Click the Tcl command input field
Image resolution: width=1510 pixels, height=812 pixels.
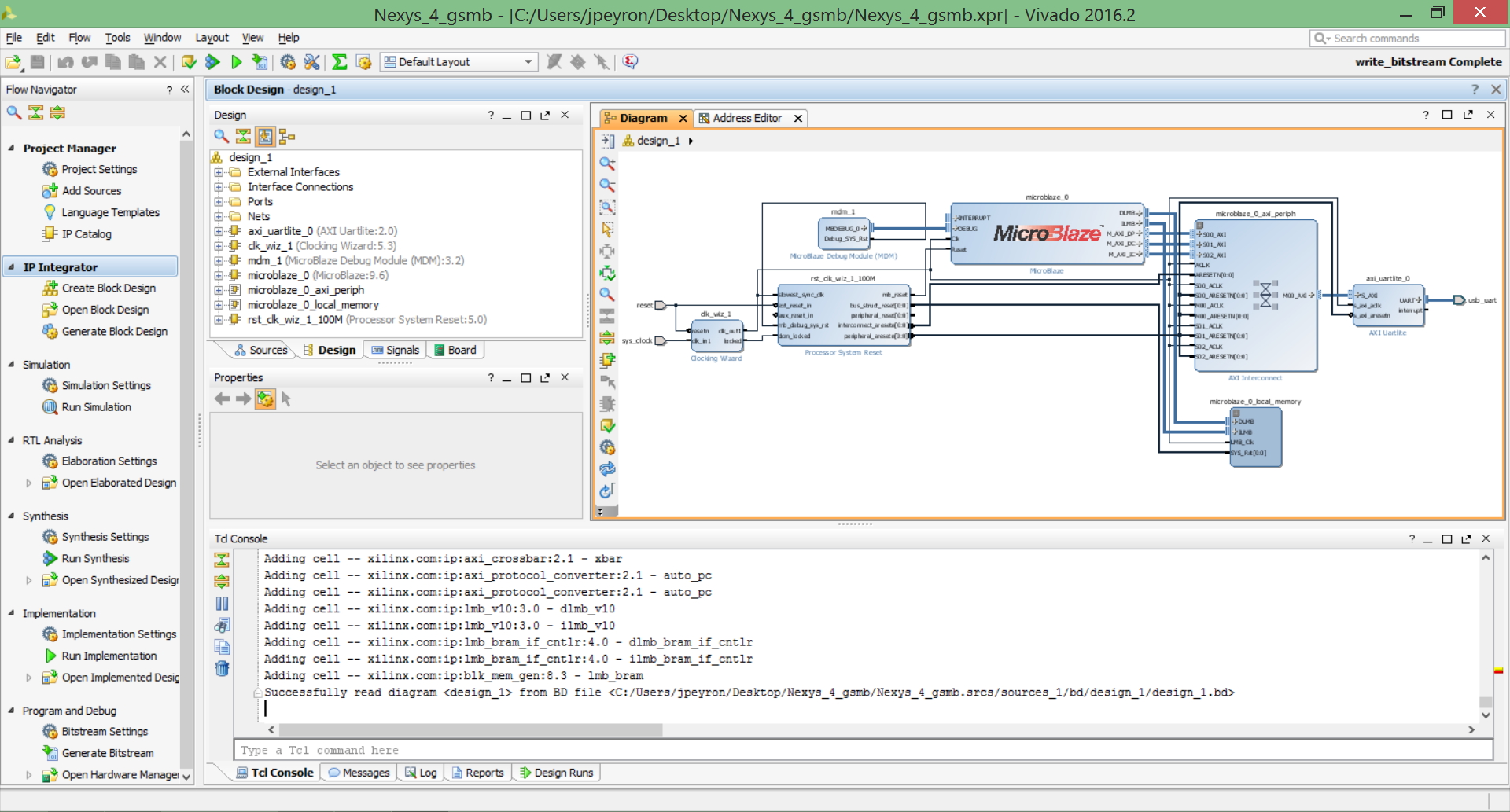point(863,750)
